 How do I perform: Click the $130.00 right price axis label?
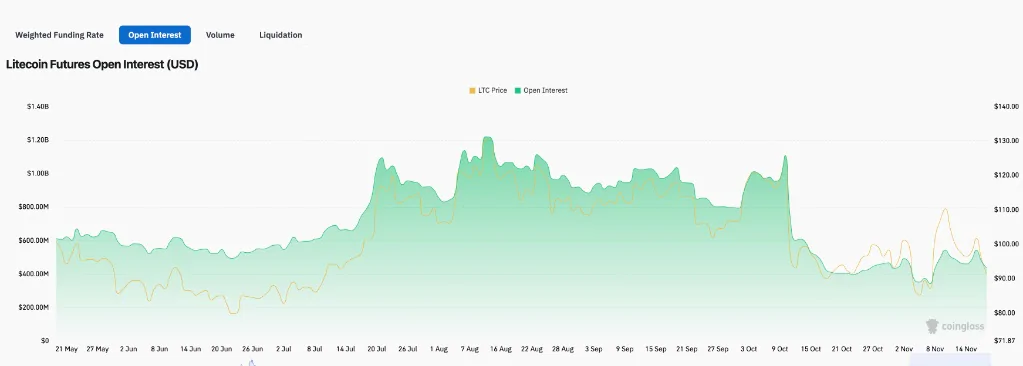(x=1006, y=141)
